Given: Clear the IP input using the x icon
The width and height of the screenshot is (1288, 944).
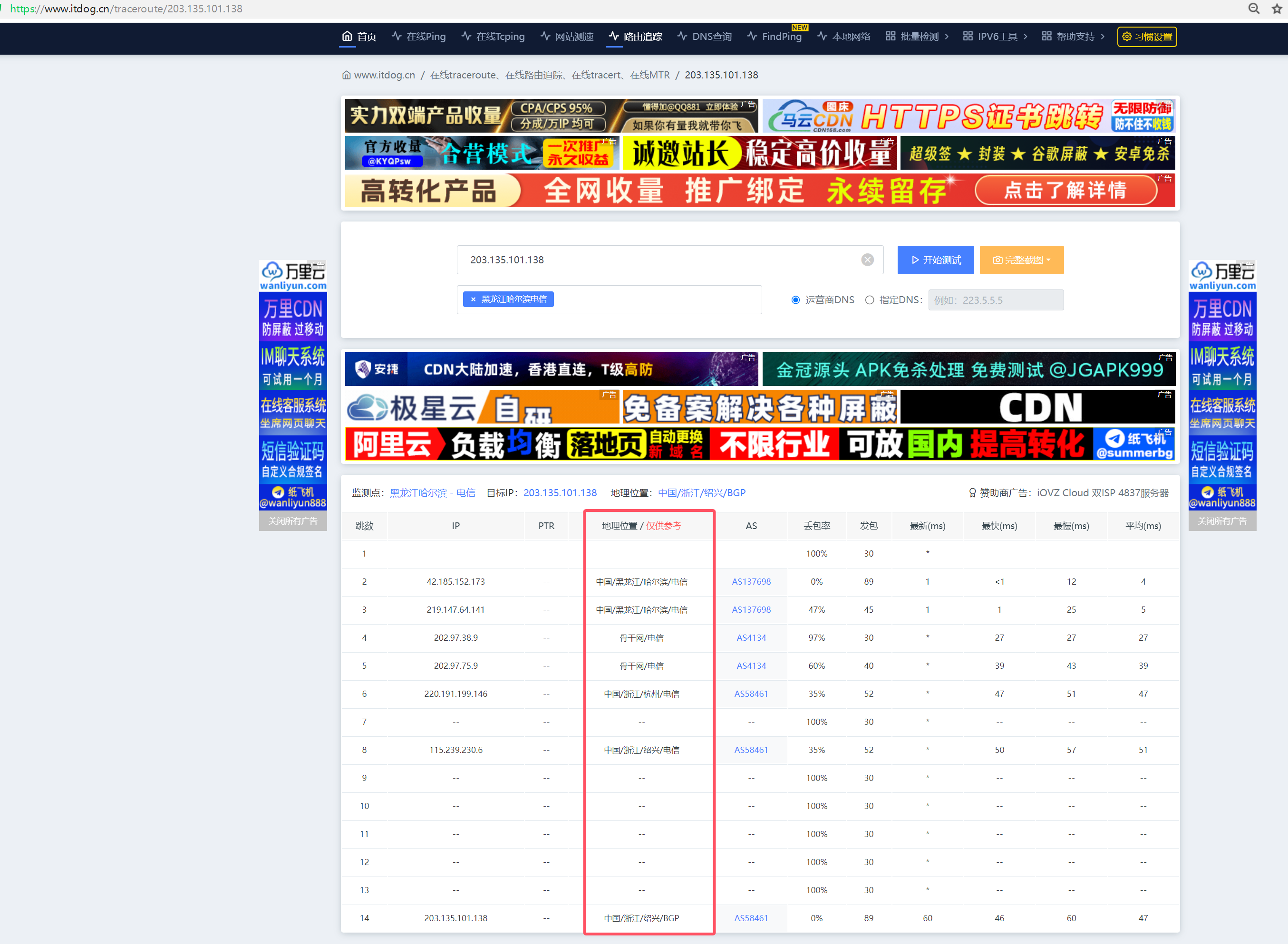Looking at the screenshot, I should [x=867, y=260].
